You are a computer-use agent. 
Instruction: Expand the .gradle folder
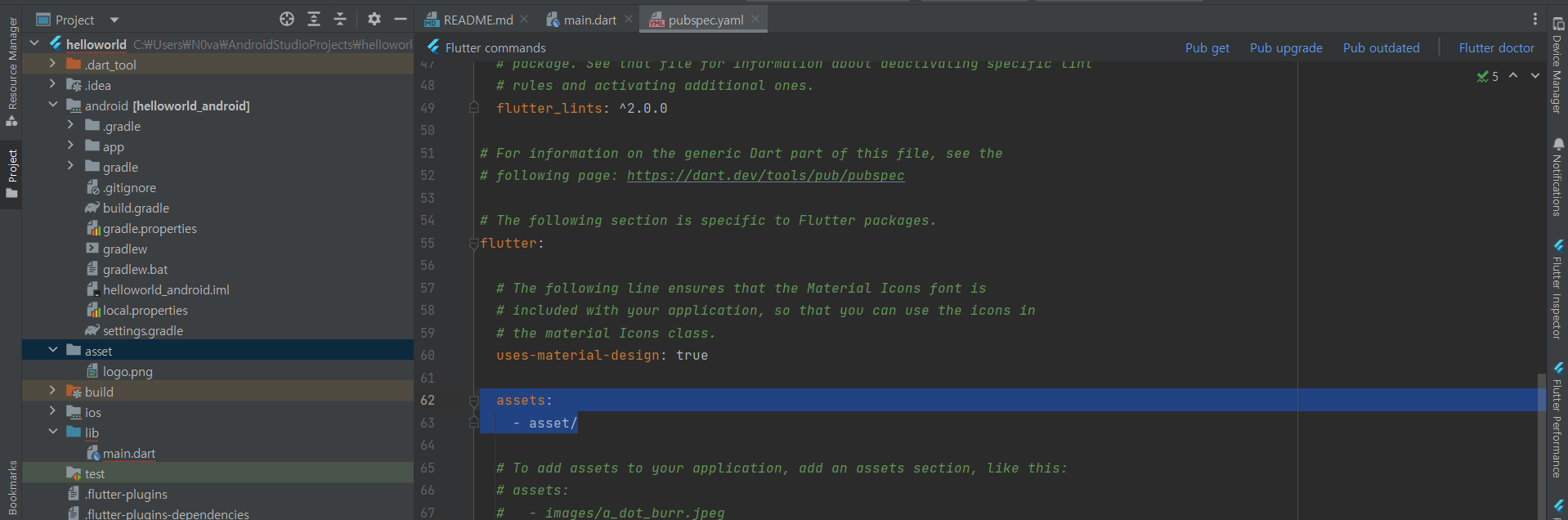tap(70, 124)
